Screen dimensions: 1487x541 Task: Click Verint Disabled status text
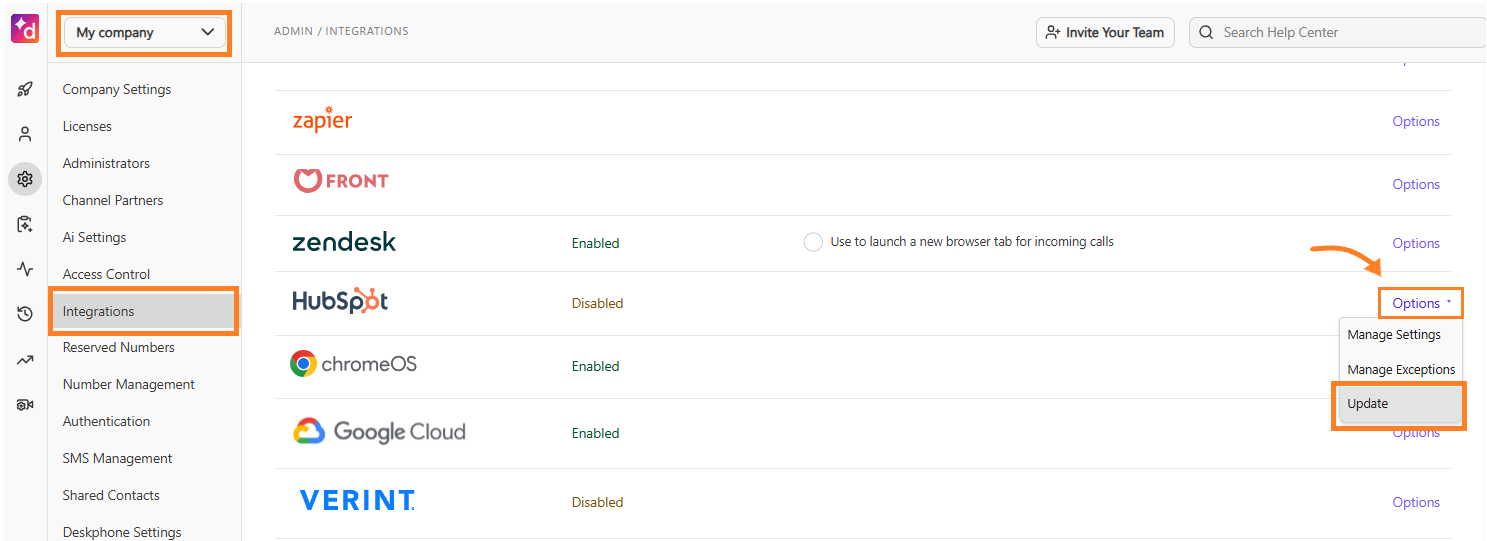pyautogui.click(x=597, y=502)
